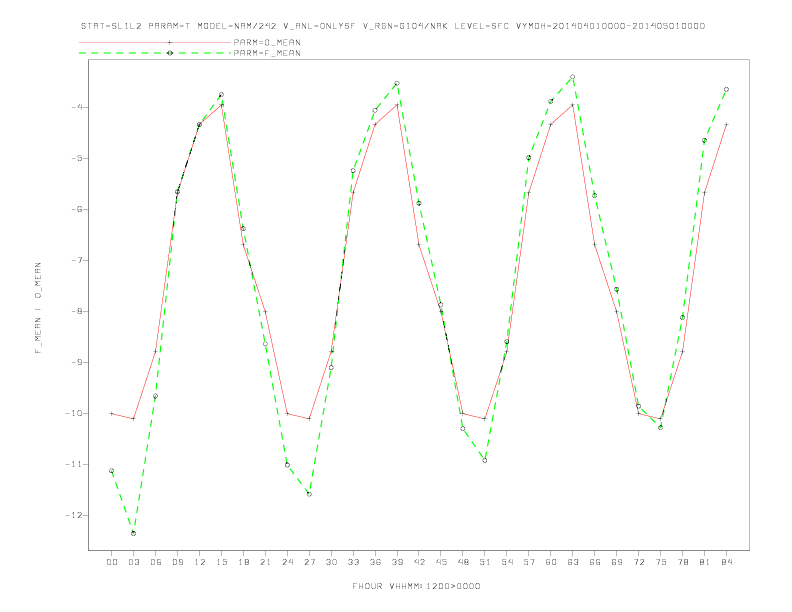Click the x-axis tick label 69

point(617,562)
